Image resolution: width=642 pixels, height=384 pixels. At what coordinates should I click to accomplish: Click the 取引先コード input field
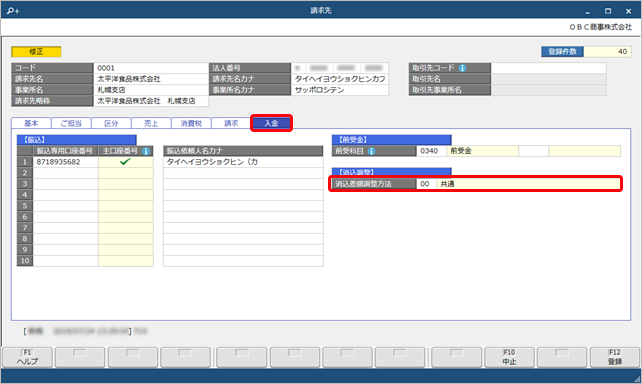(548, 68)
